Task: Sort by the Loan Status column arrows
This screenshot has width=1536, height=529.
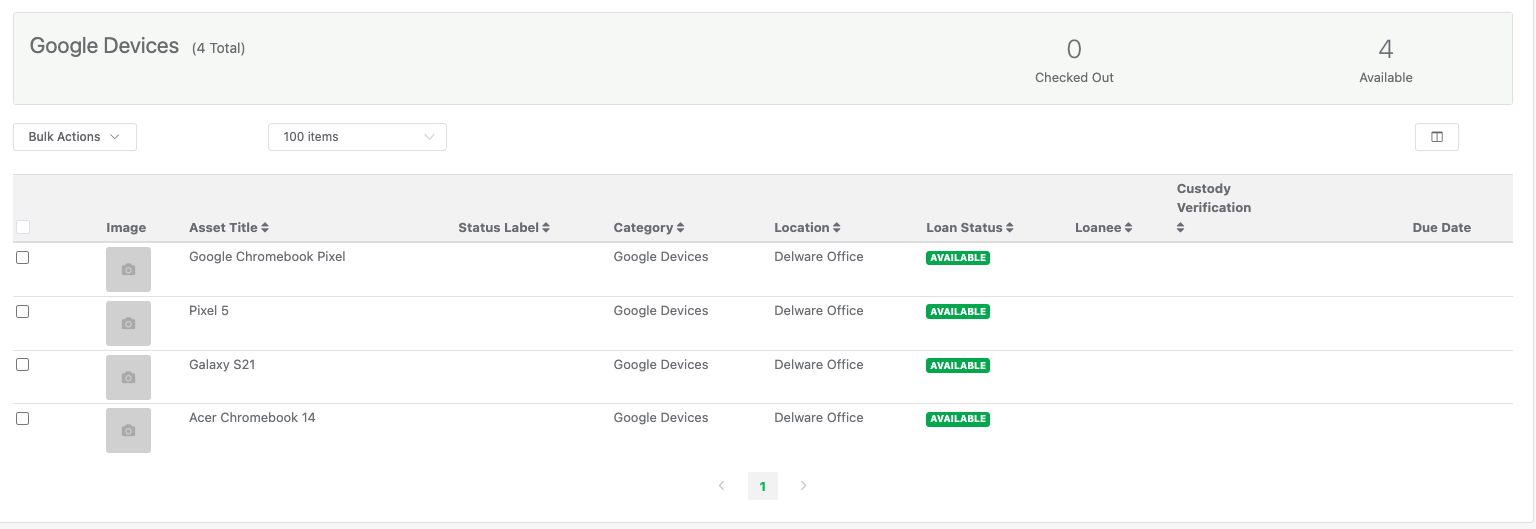Action: pyautogui.click(x=1010, y=228)
